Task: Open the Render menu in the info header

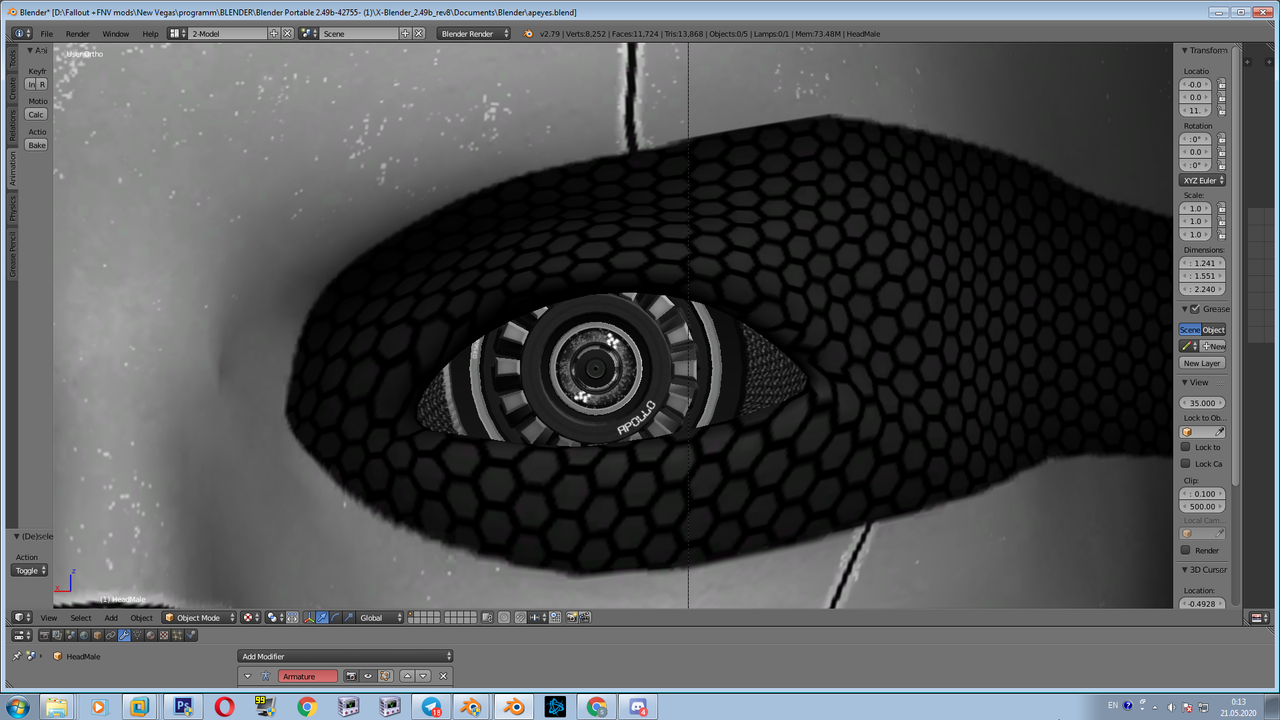Action: (80, 33)
